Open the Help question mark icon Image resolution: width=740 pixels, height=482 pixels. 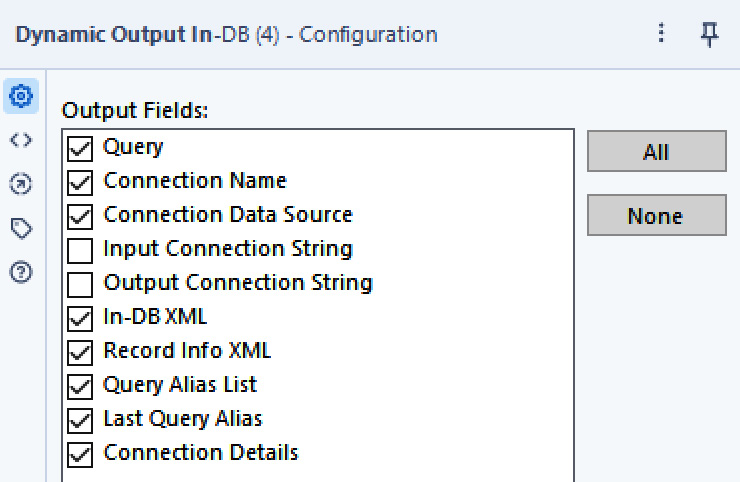coord(21,272)
